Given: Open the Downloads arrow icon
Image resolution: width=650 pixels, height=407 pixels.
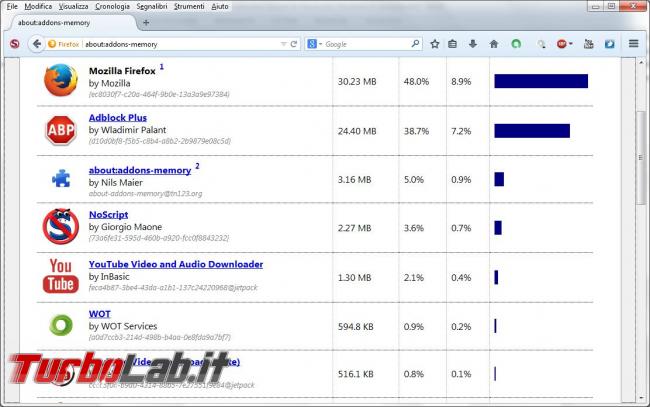Looking at the screenshot, I should pyautogui.click(x=473, y=44).
